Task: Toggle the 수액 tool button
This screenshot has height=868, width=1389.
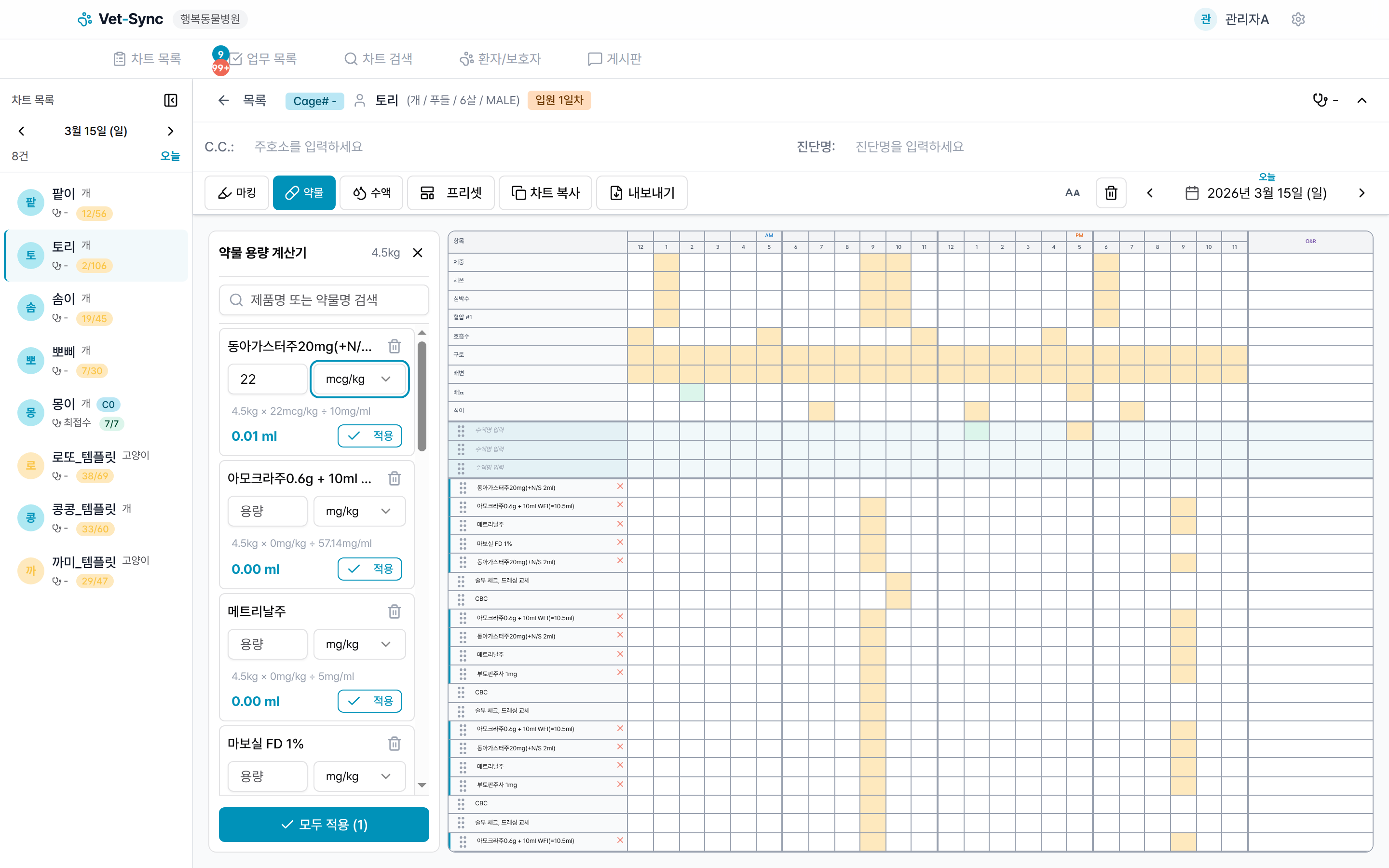Action: (371, 193)
